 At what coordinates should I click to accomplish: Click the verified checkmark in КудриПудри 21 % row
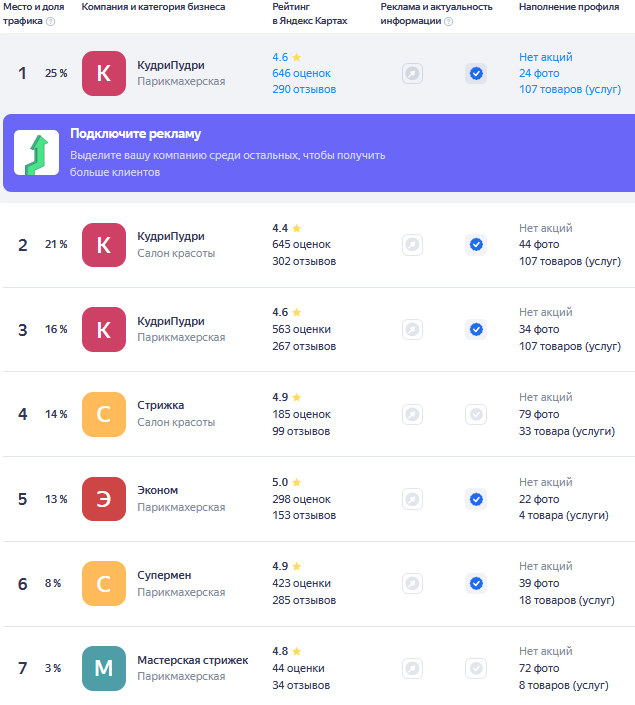point(476,245)
